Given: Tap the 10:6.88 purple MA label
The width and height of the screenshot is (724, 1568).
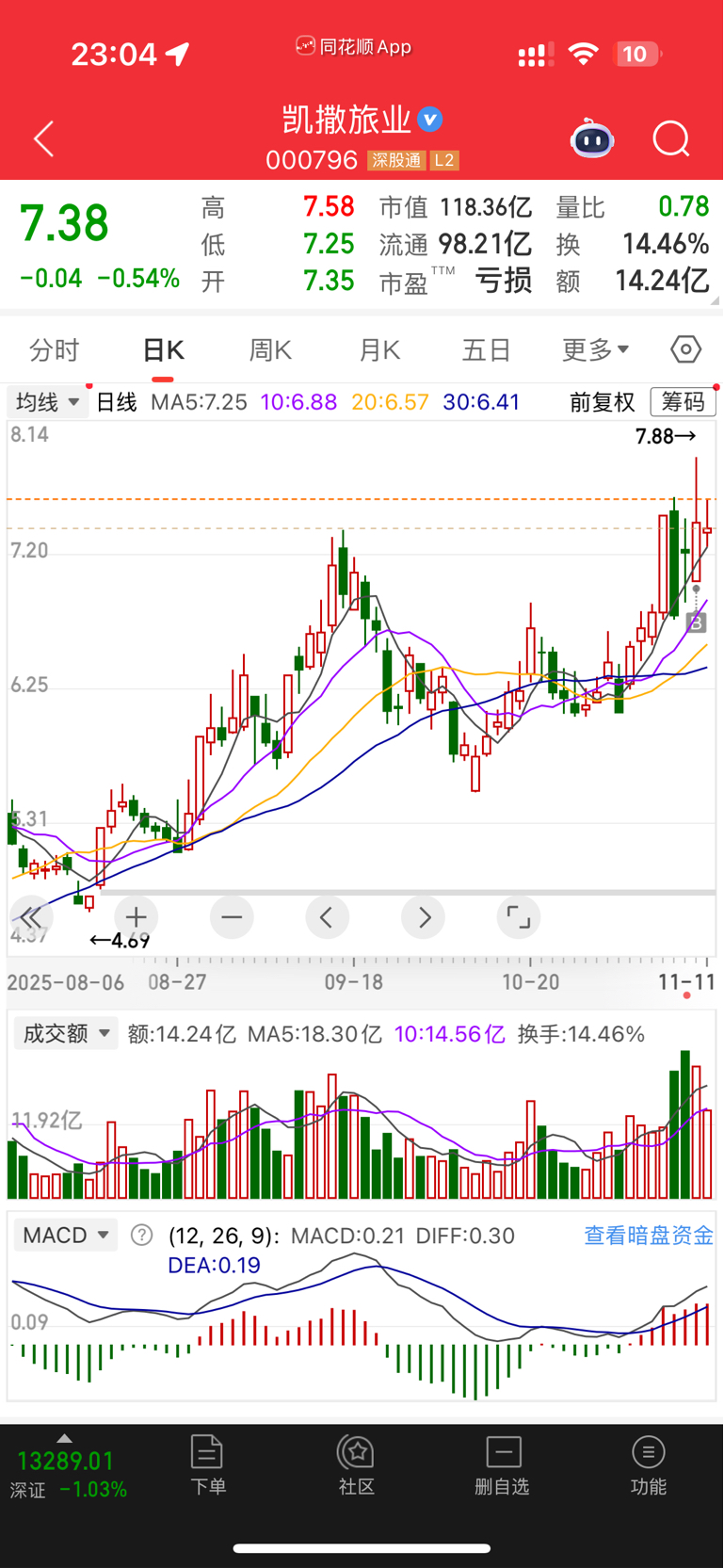Looking at the screenshot, I should [298, 402].
